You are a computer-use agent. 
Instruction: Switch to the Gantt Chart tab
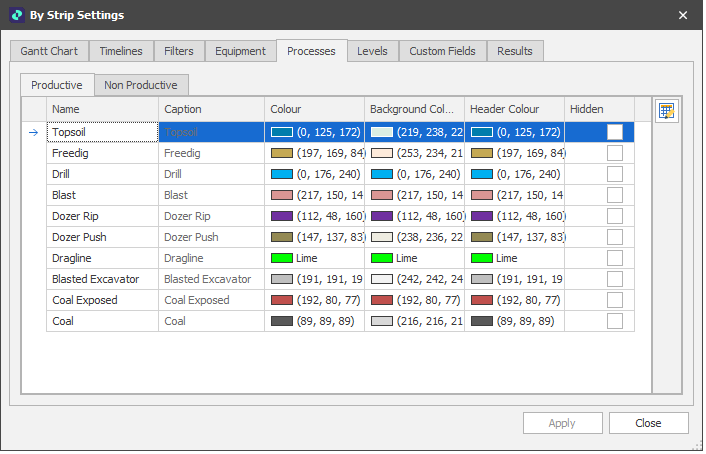click(x=49, y=51)
